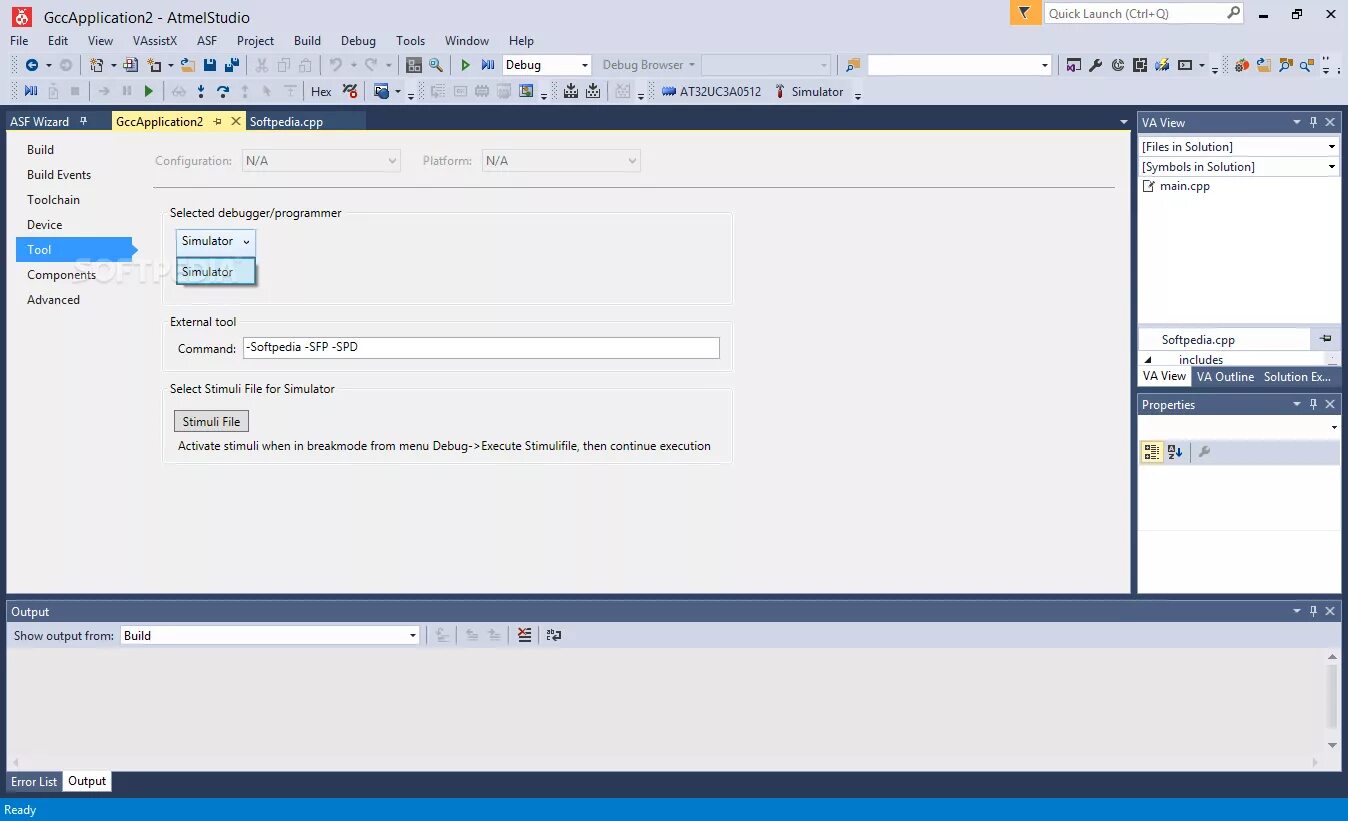
Task: Click the wrench Properties icon in top toolbar
Action: click(1096, 65)
